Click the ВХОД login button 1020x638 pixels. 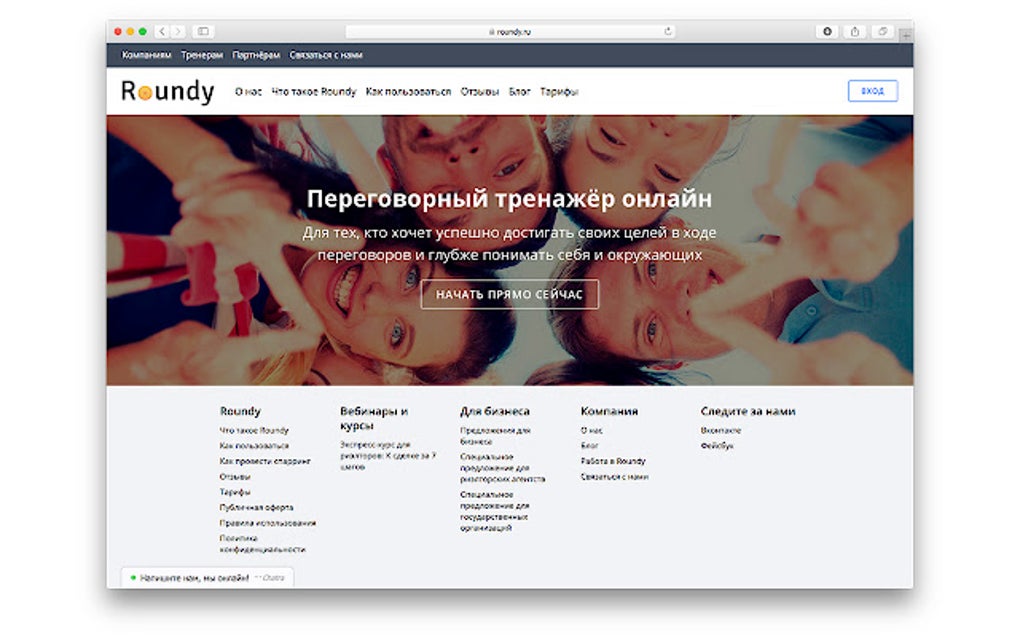tap(872, 91)
